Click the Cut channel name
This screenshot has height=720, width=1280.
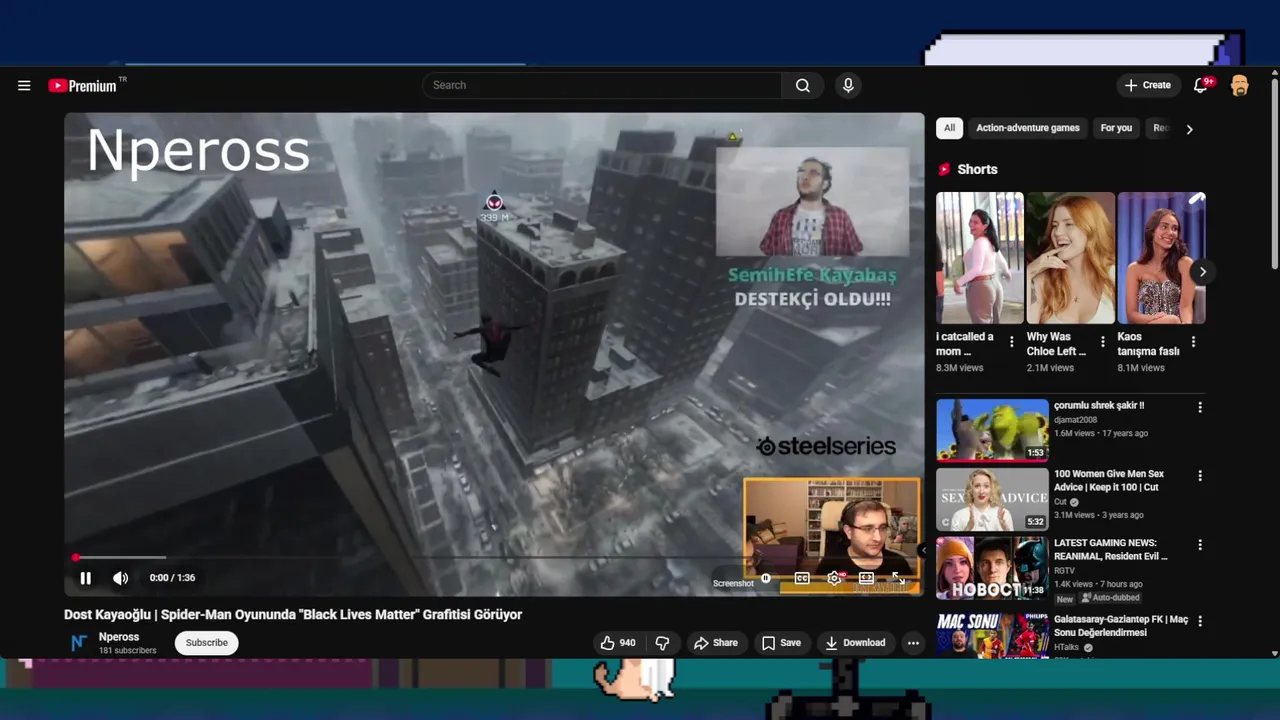coord(1060,502)
